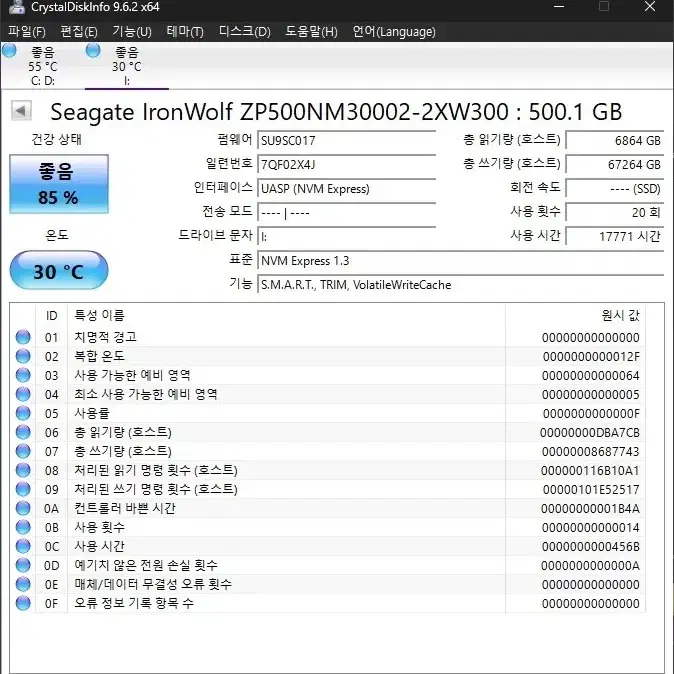Click the 총 읽기량 (호스트) button in info panel
The width and height of the screenshot is (674, 674).
(x=512, y=140)
